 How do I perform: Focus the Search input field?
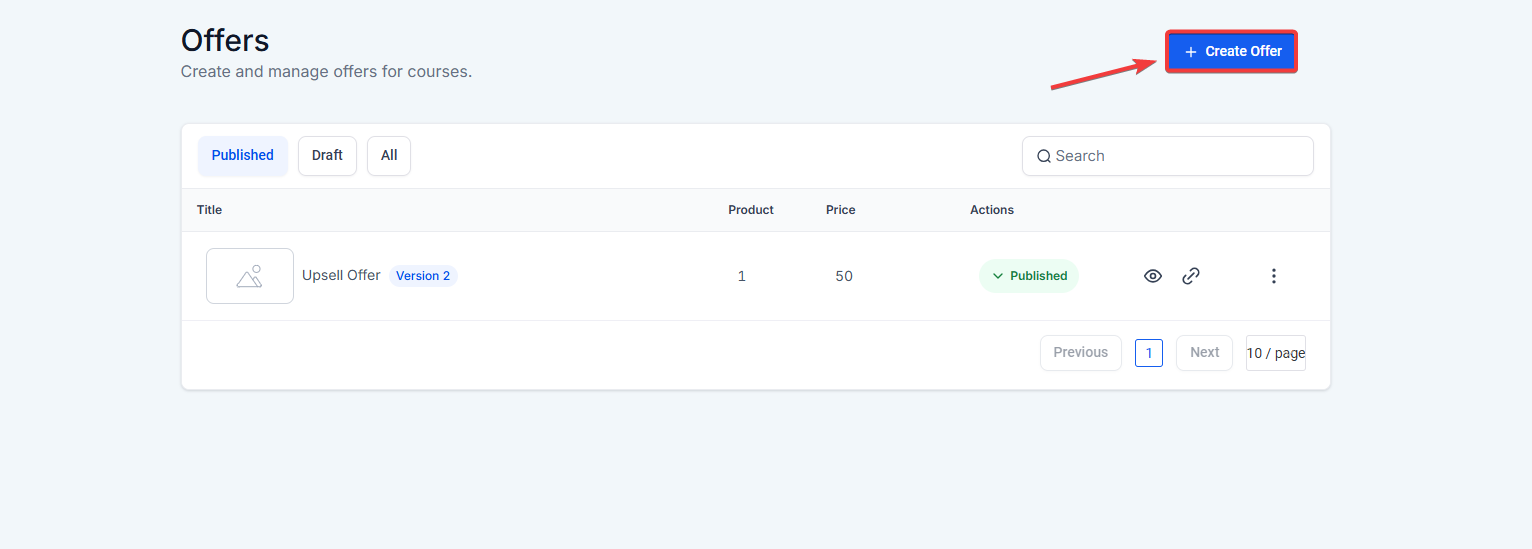1168,156
